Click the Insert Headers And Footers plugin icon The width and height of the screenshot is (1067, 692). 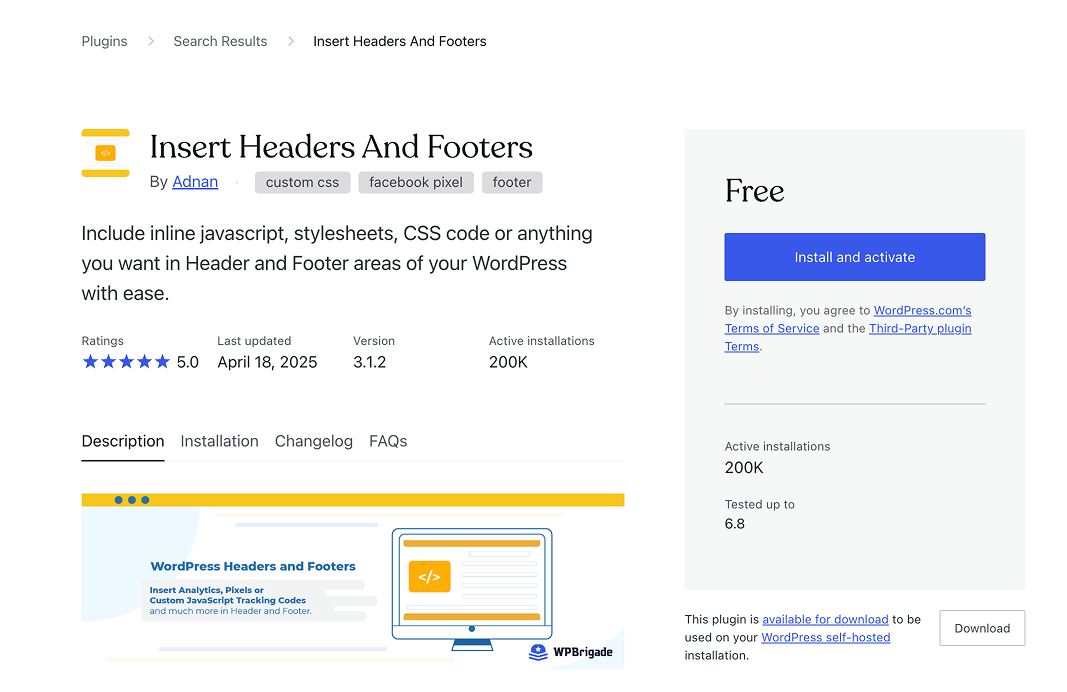pyautogui.click(x=105, y=153)
